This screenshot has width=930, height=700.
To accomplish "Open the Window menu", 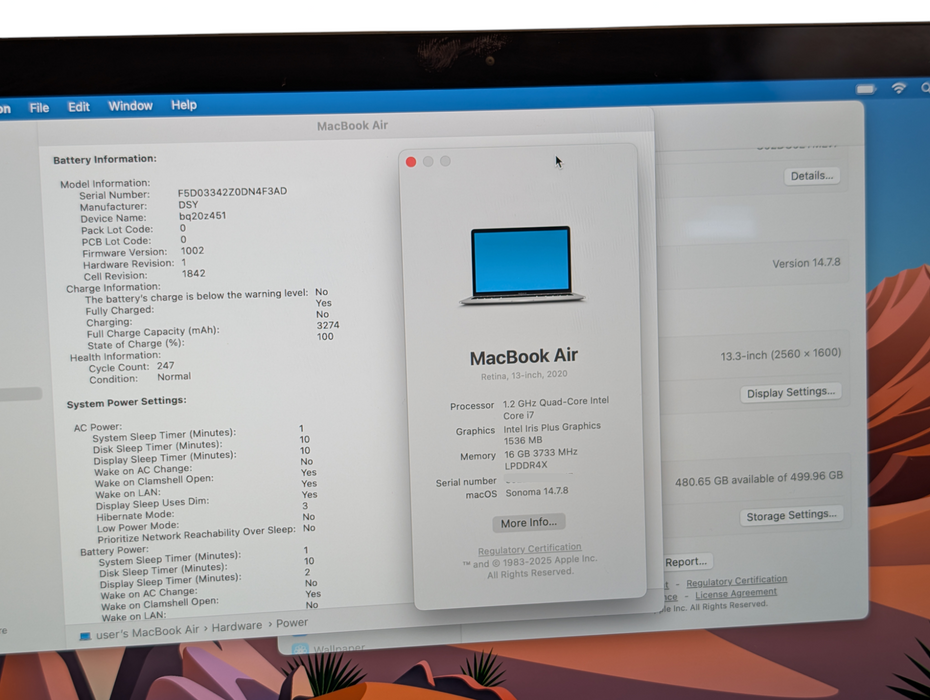I will pos(130,106).
